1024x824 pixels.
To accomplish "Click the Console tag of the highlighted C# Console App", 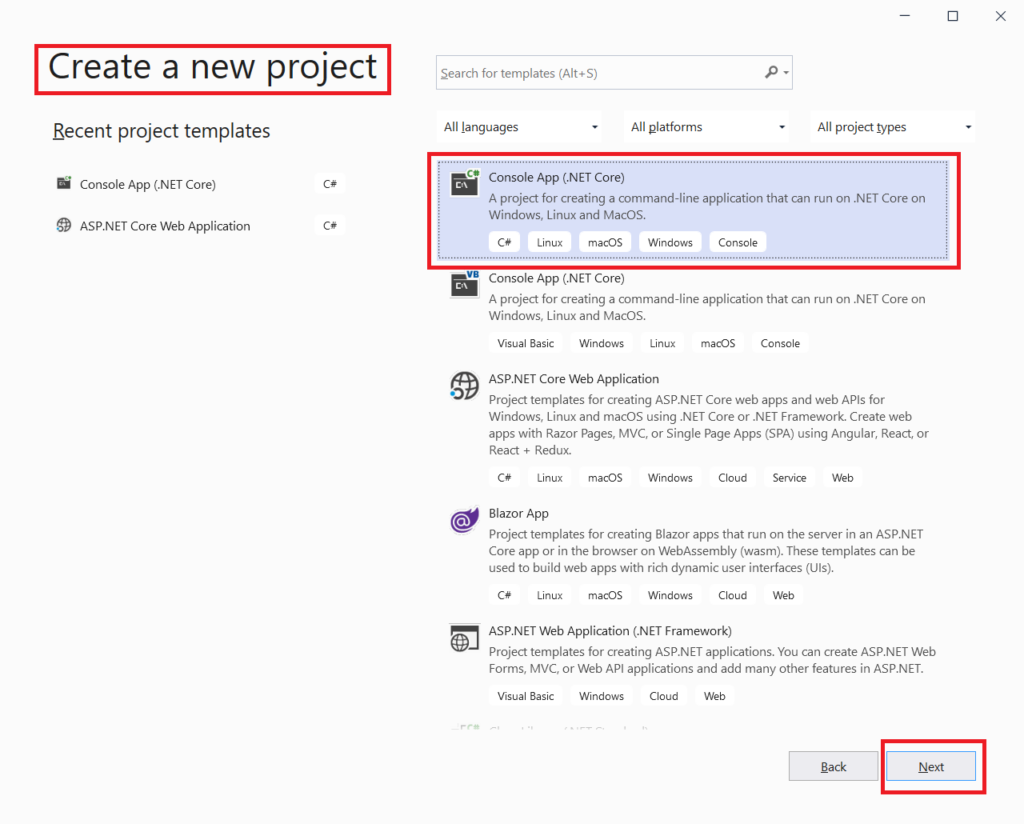I will click(738, 242).
